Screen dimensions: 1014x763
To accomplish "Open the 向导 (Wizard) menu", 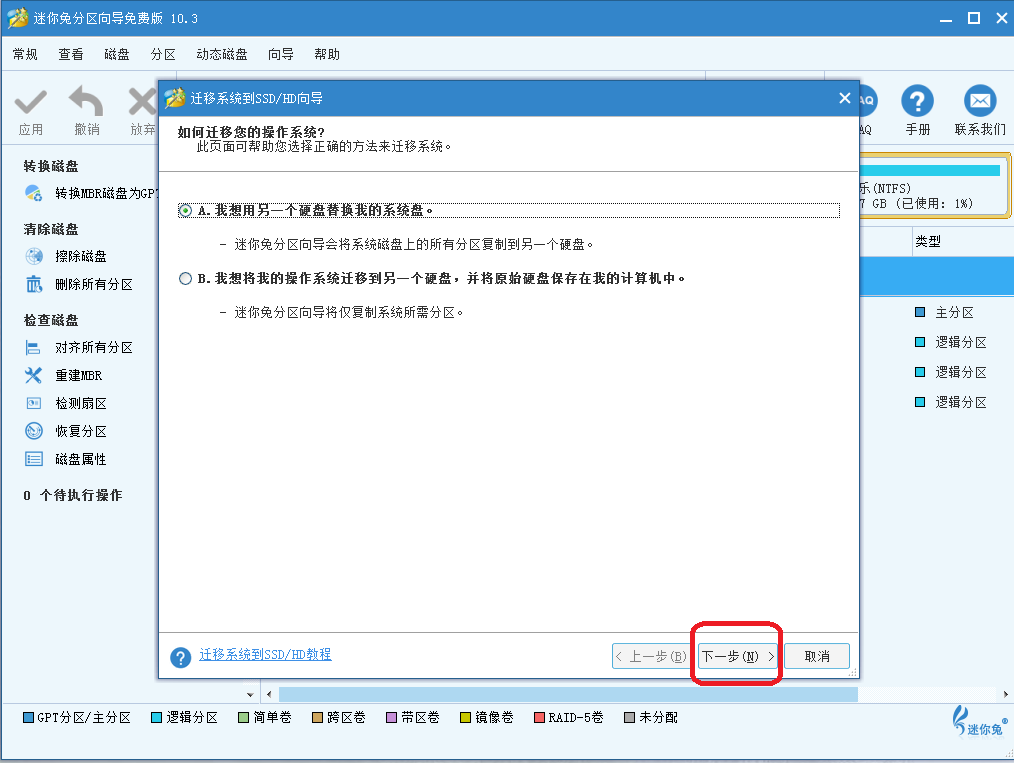I will point(281,54).
